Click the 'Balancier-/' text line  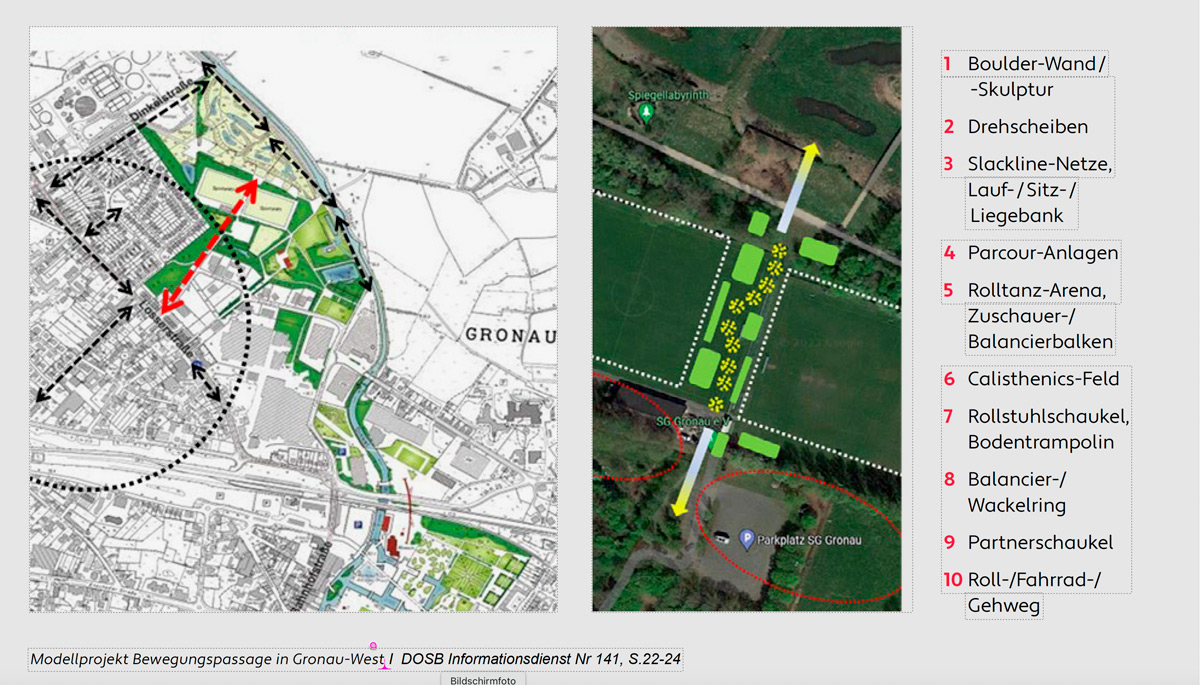[1018, 480]
